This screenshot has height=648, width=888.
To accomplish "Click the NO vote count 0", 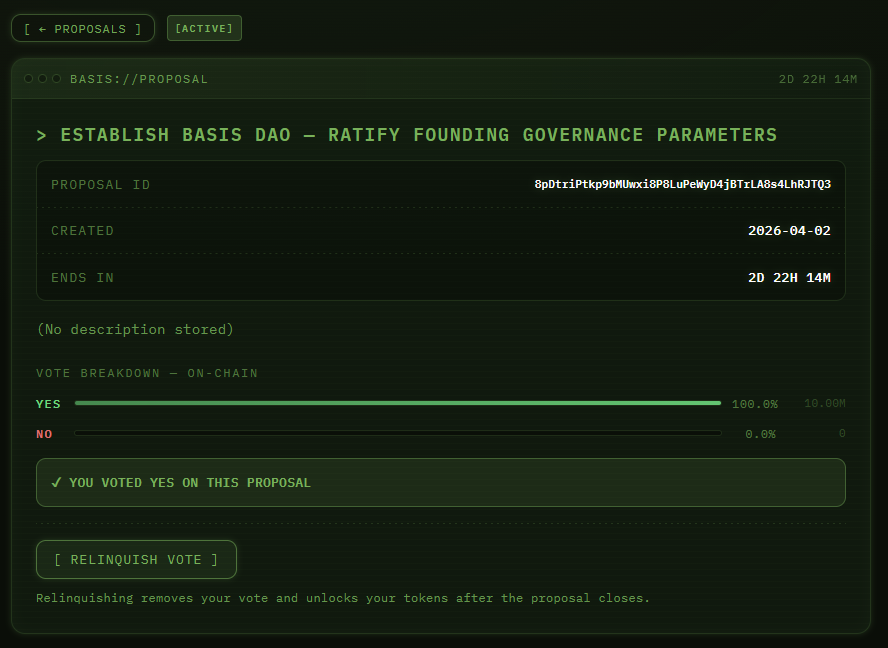I will pyautogui.click(x=842, y=433).
